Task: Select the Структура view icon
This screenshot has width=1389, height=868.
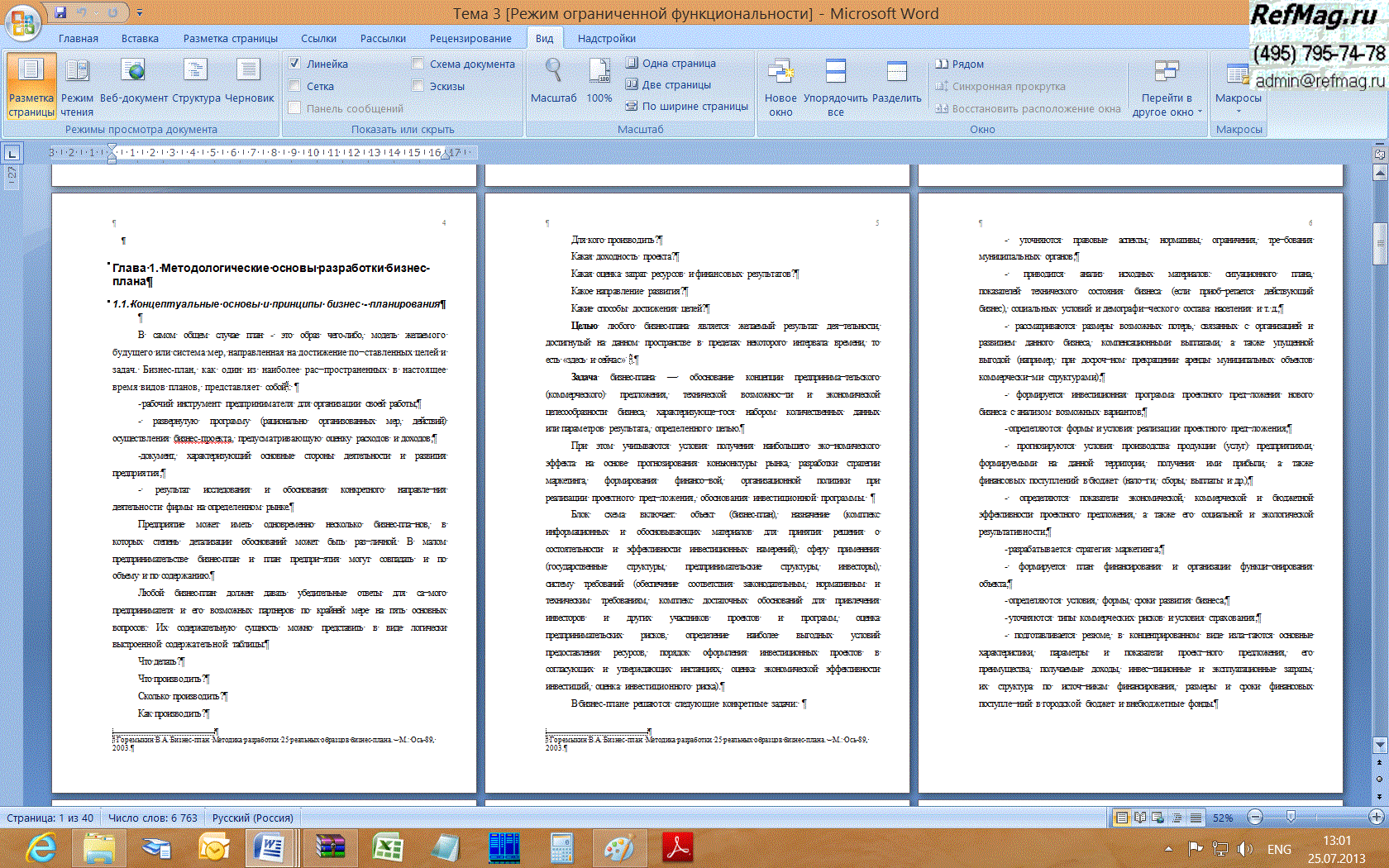Action: coord(196,73)
